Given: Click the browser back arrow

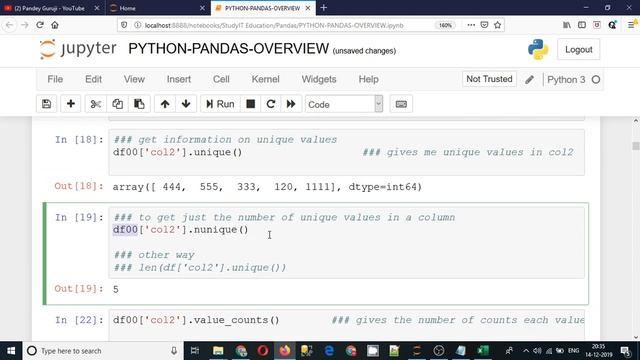Looking at the screenshot, I should pos(9,25).
